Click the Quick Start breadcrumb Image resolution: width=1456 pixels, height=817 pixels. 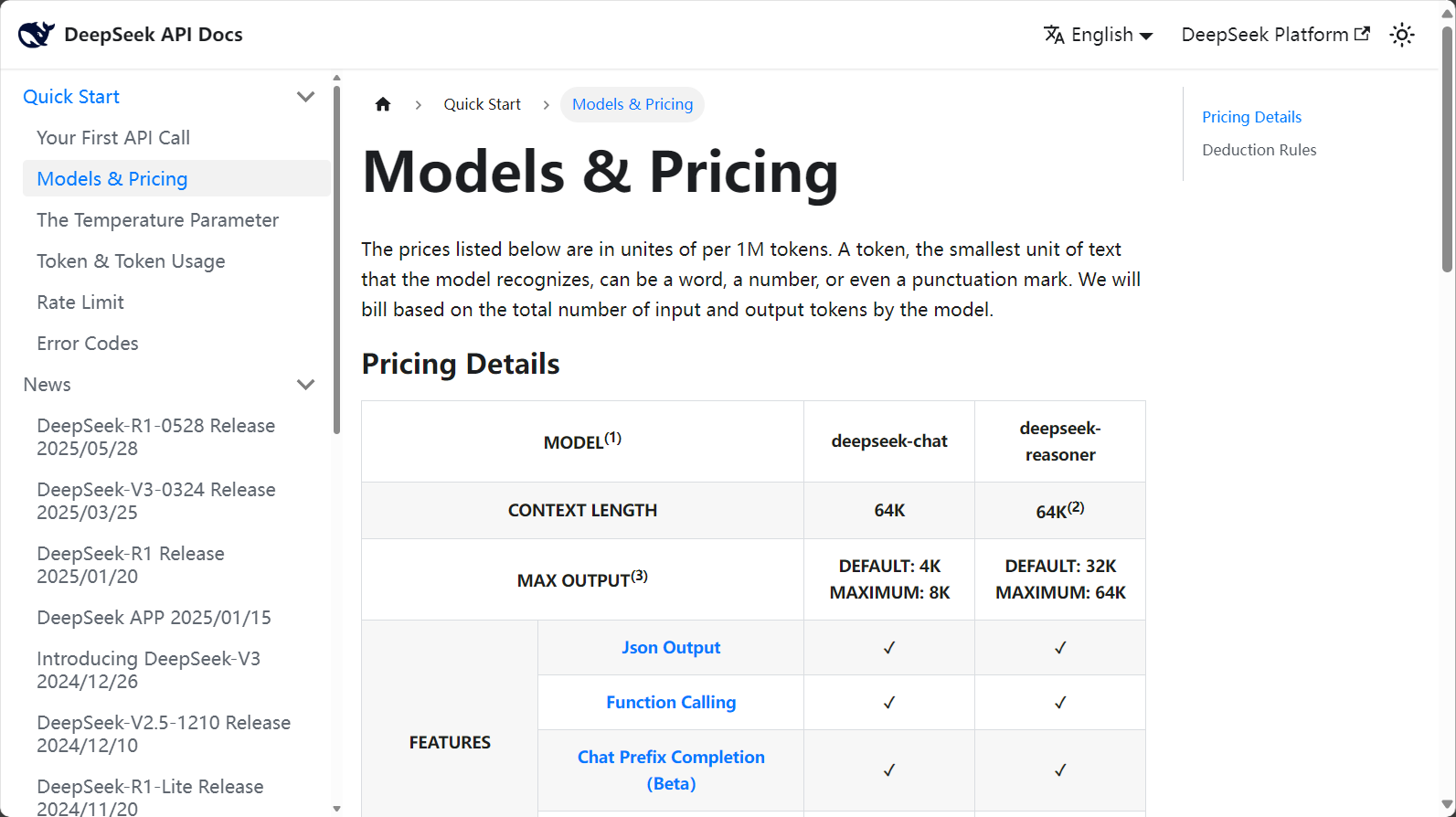pyautogui.click(x=482, y=104)
